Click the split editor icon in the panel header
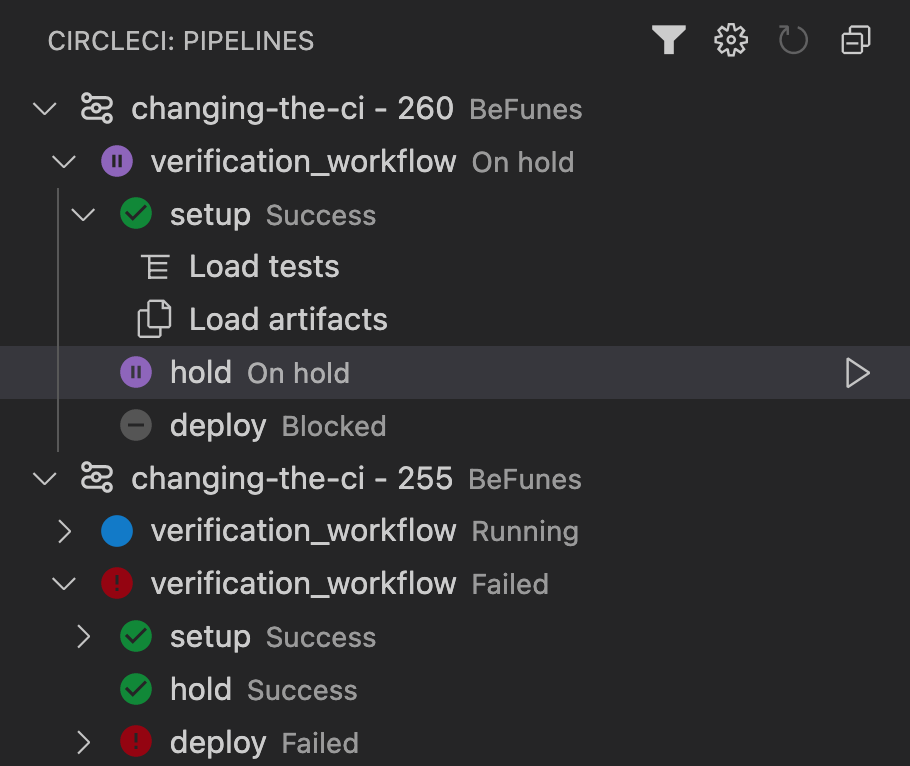 (855, 40)
